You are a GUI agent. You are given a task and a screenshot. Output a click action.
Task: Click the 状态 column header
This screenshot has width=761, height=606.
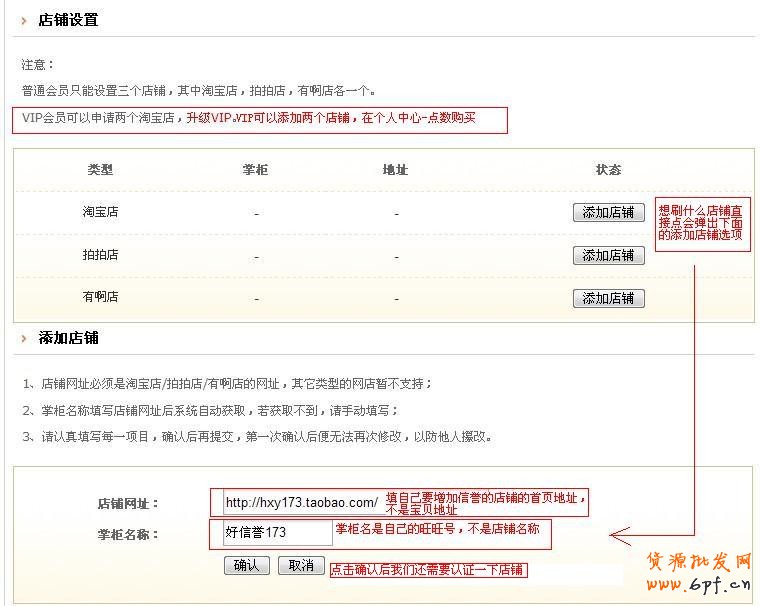pos(608,170)
